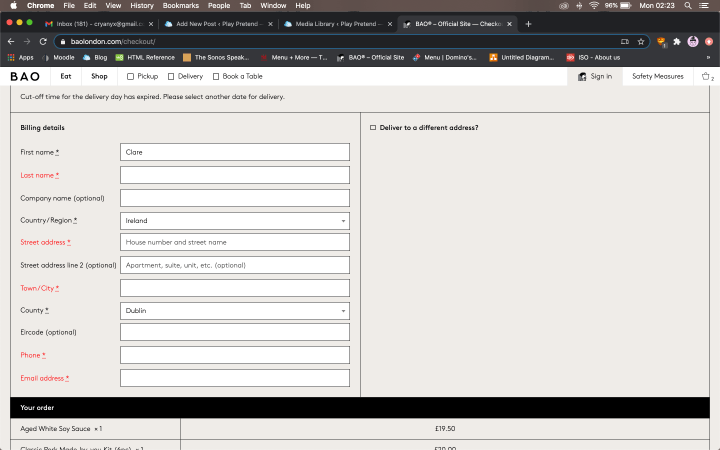Viewport: 720px width, 450px height.
Task: Open the Chrome extensions puzzle icon
Action: pyautogui.click(x=677, y=42)
